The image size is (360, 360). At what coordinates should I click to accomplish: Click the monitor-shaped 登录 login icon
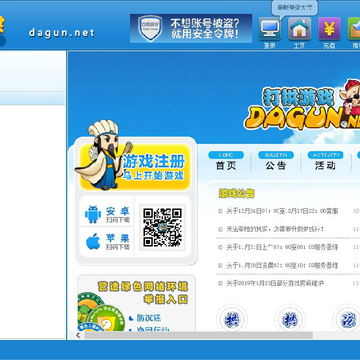pos(270,29)
